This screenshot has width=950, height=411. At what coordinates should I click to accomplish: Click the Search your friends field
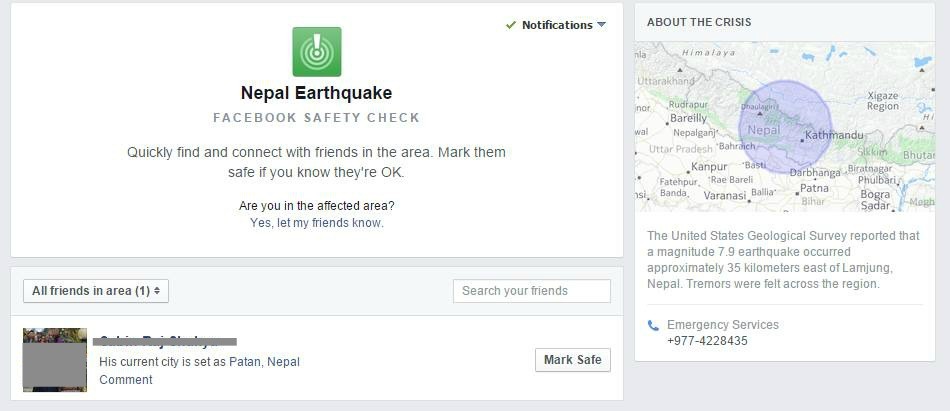pos(531,291)
